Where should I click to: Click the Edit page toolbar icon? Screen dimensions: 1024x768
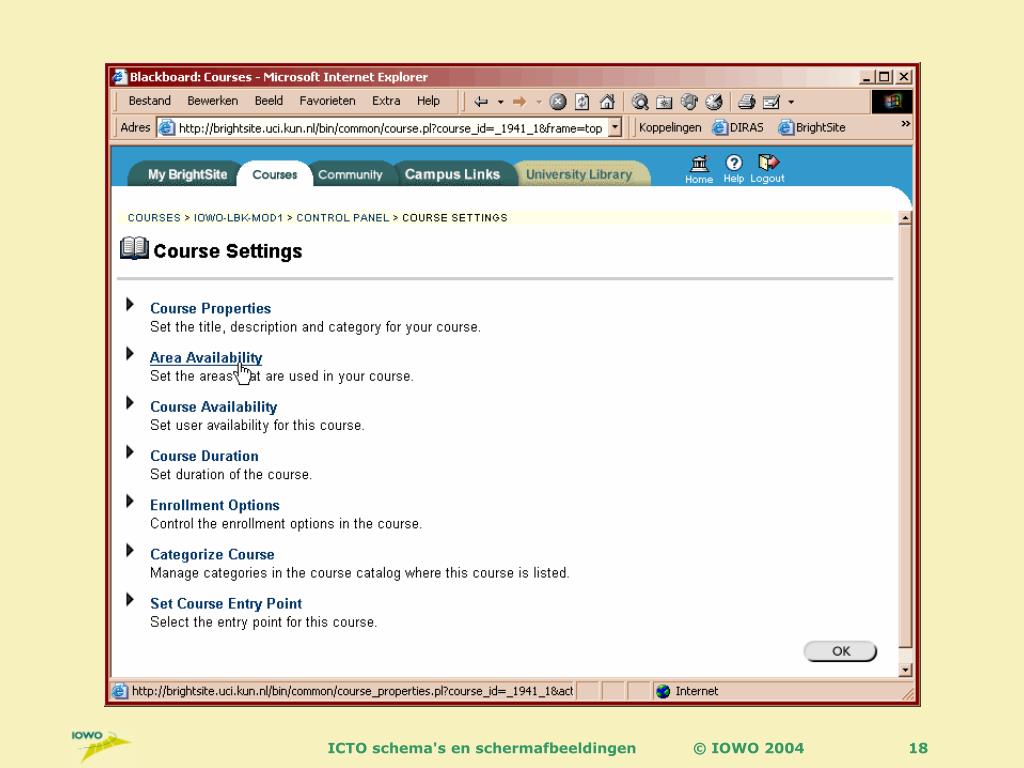tap(771, 102)
